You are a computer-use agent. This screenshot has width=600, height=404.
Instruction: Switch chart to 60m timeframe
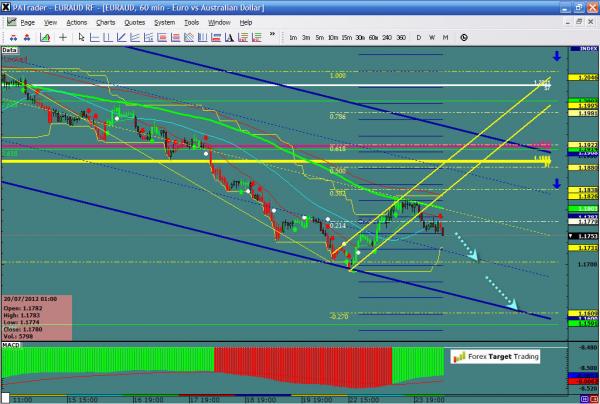(x=372, y=37)
